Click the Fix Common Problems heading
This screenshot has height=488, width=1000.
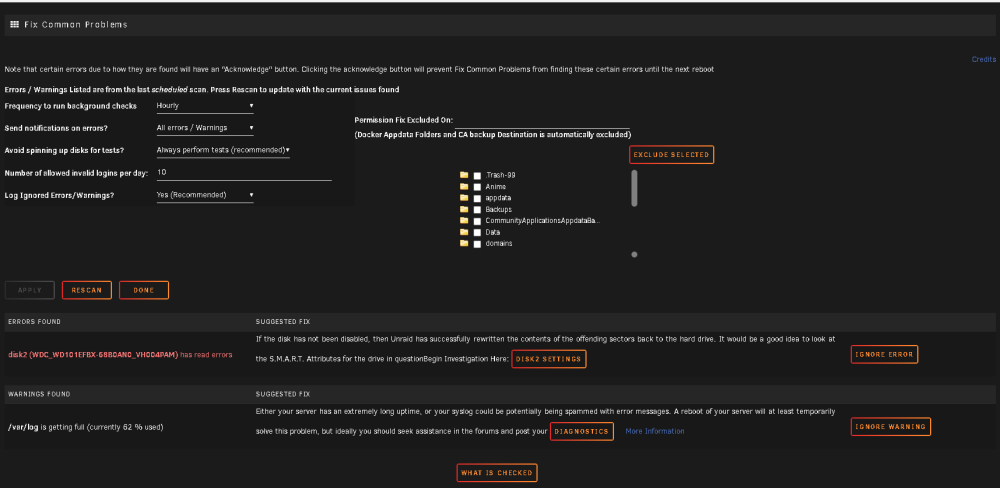(76, 24)
